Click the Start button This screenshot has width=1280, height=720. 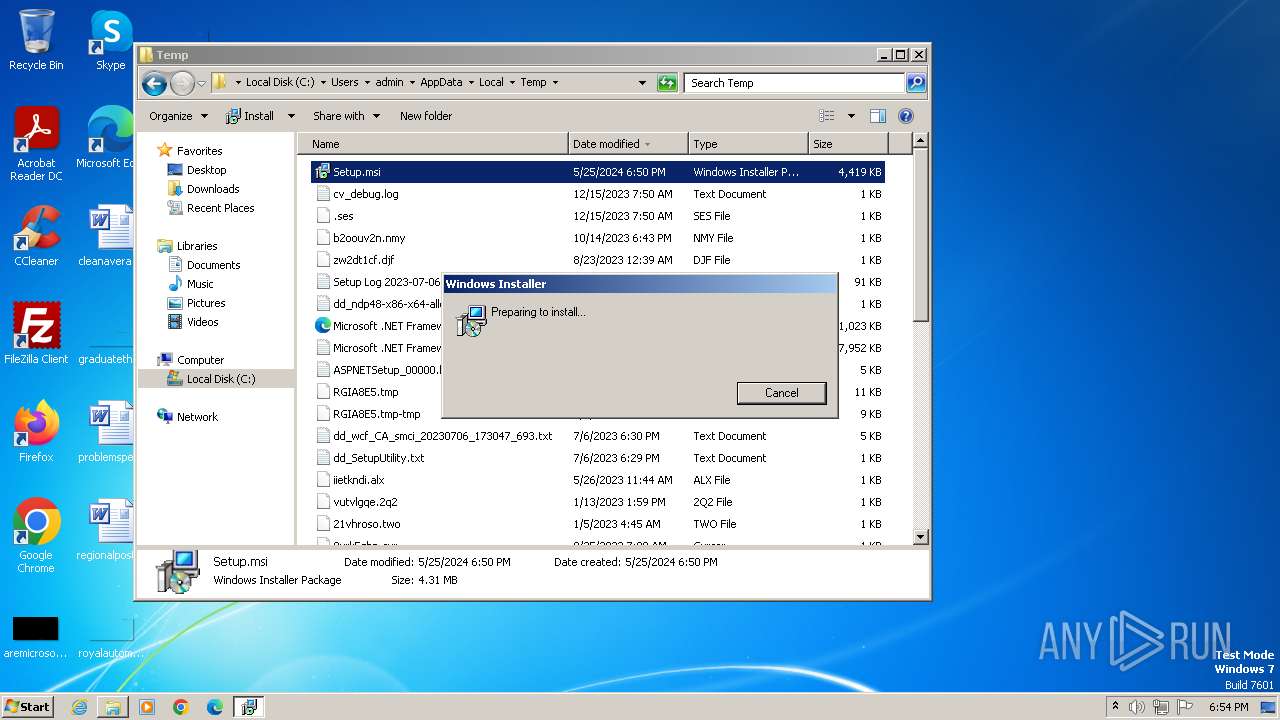pyautogui.click(x=28, y=706)
